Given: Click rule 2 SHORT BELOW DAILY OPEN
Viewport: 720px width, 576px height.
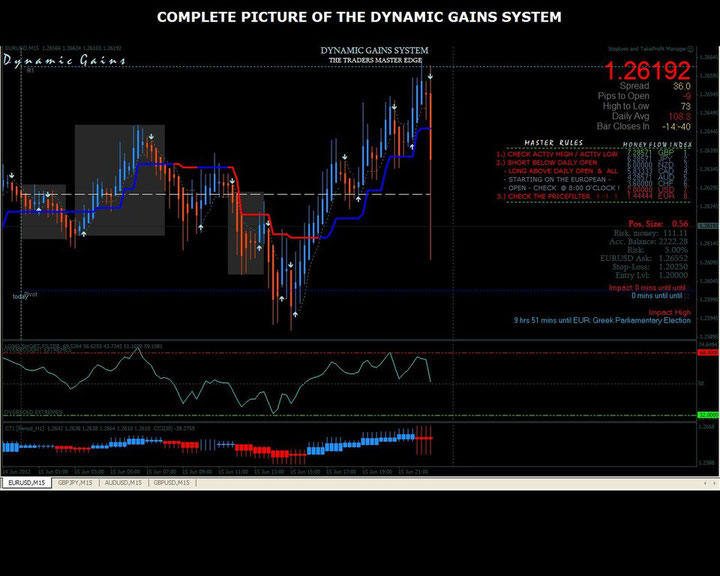Looking at the screenshot, I should coord(547,163).
